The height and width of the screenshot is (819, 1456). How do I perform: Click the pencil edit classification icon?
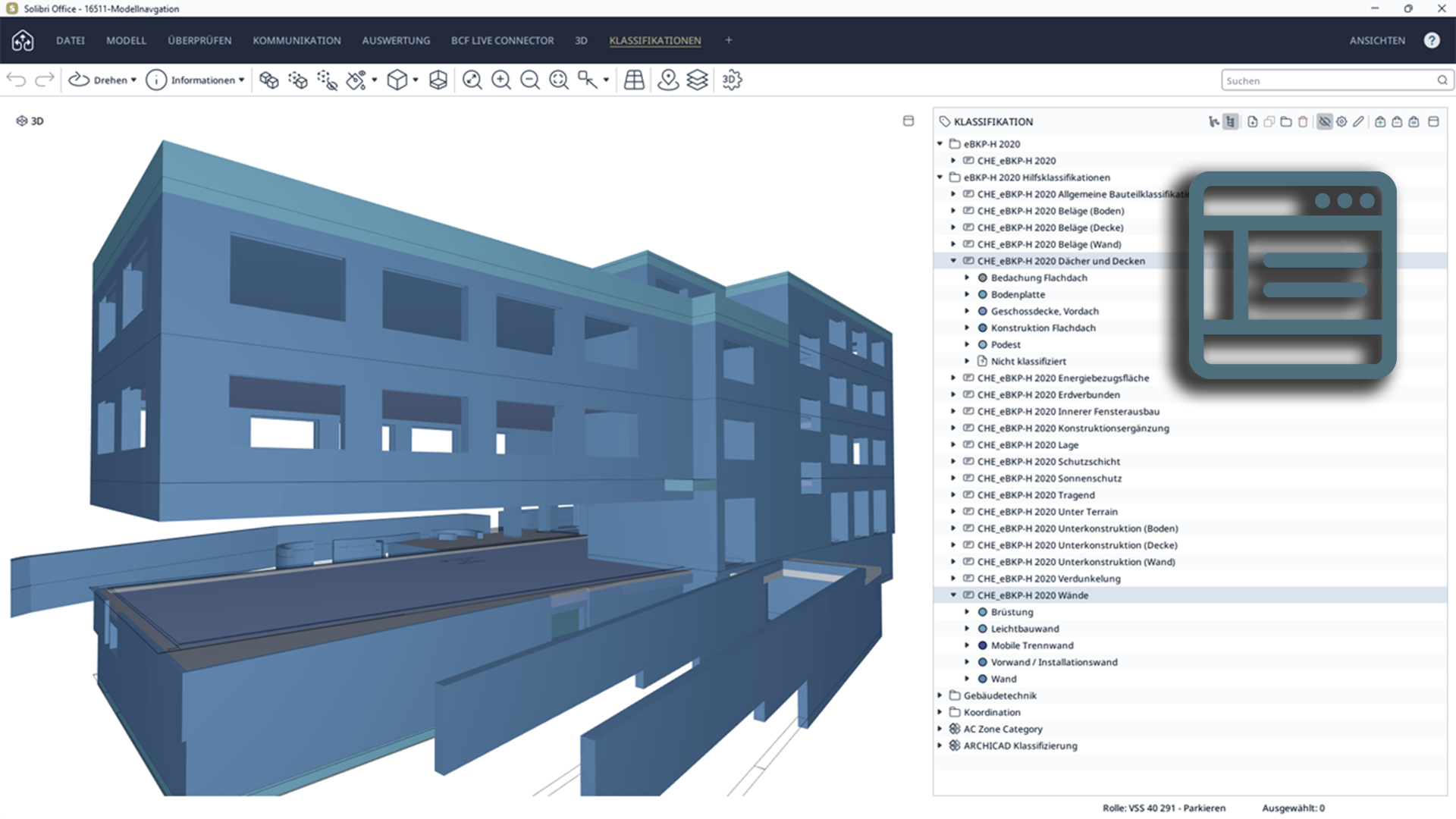point(1358,121)
